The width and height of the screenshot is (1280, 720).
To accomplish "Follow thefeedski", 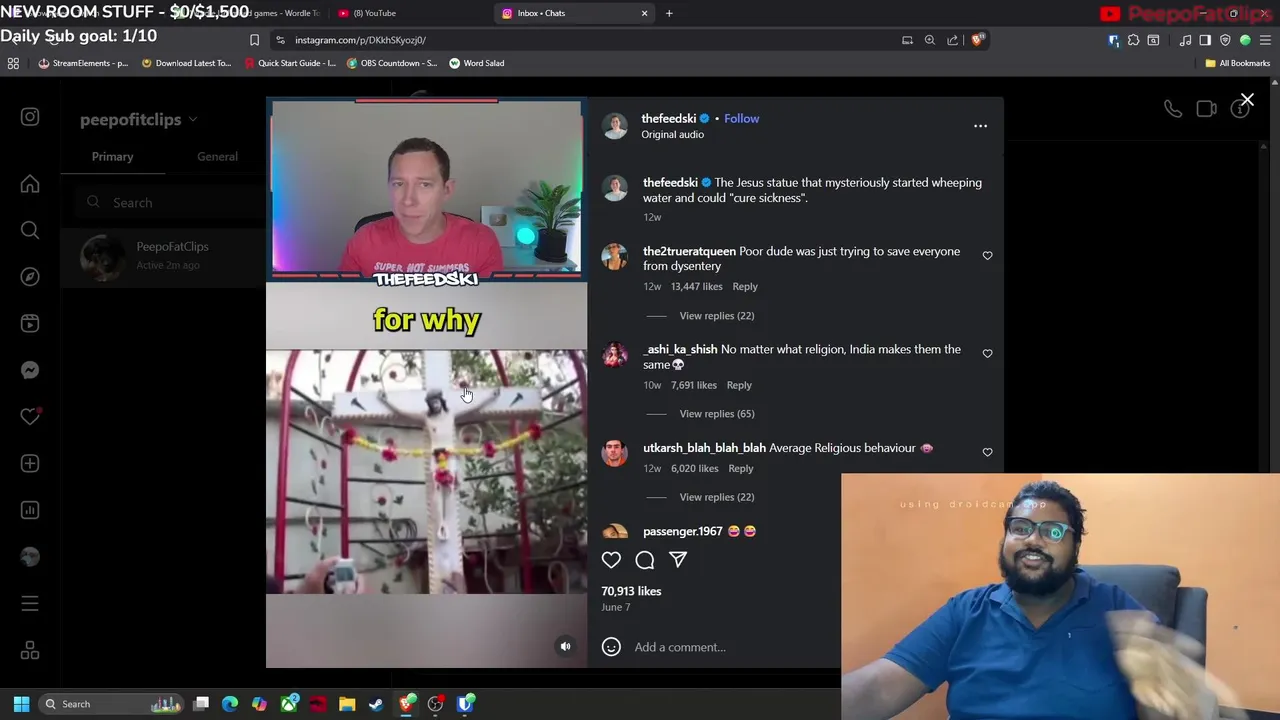I will [x=741, y=118].
